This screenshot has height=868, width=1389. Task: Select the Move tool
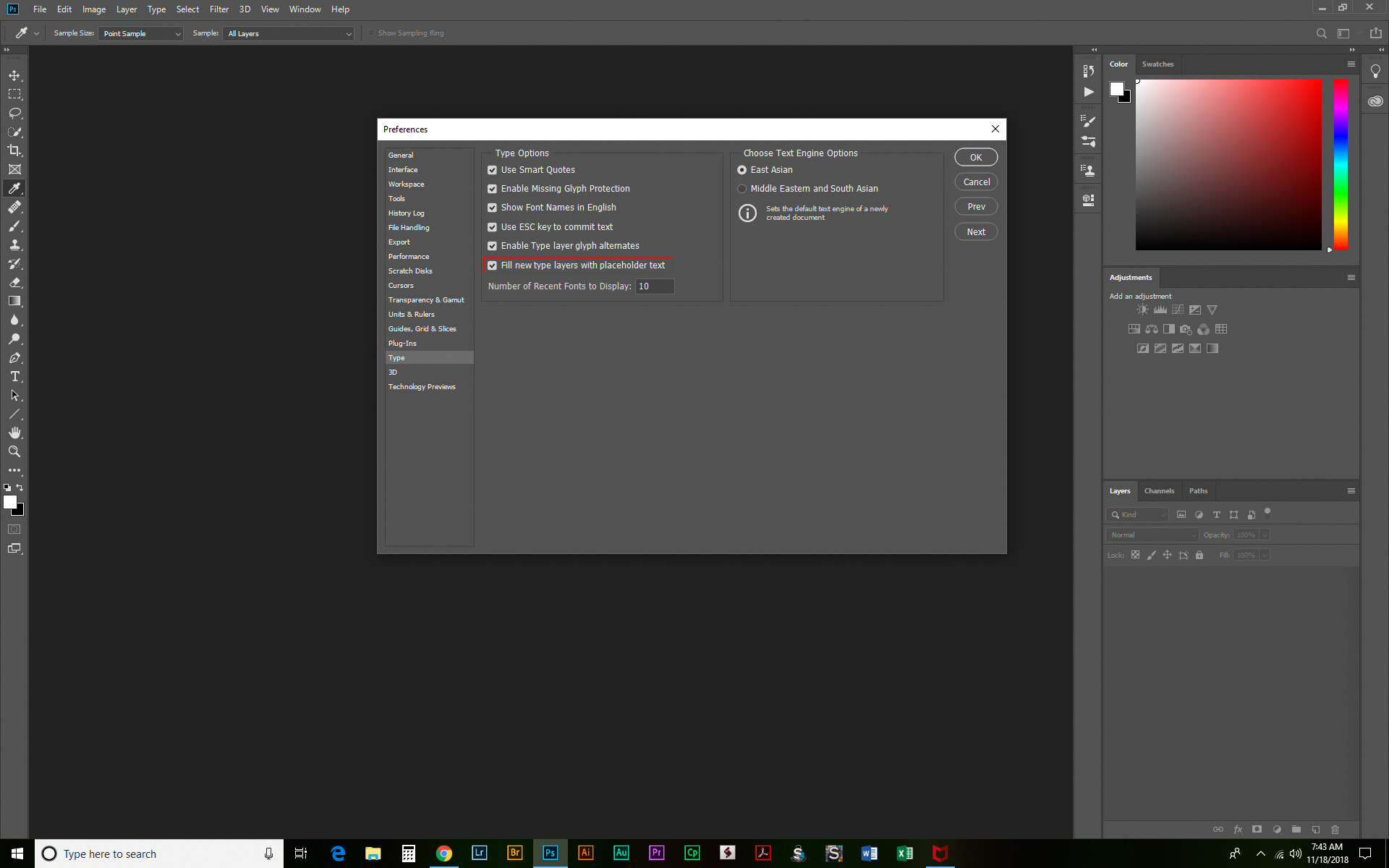14,75
